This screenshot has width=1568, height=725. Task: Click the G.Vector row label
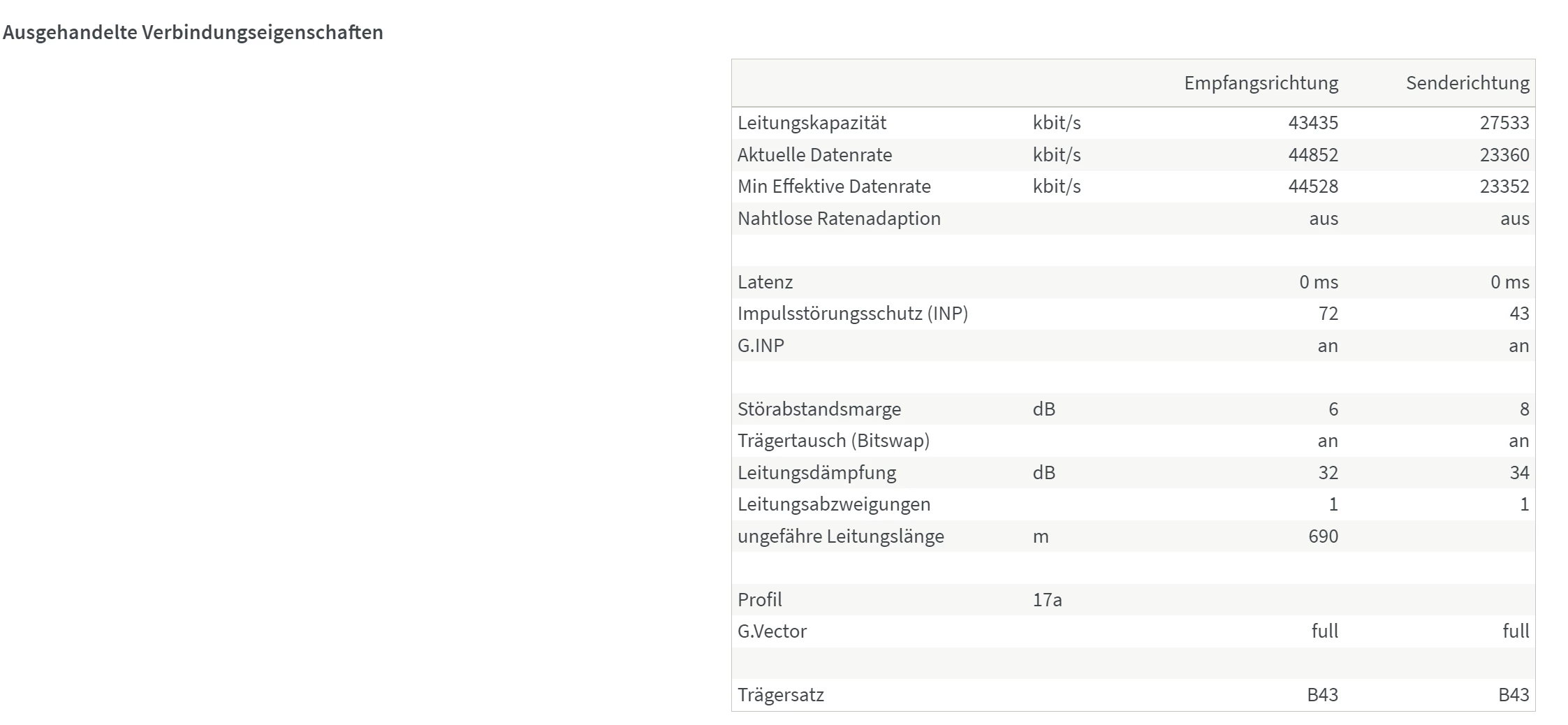point(772,631)
